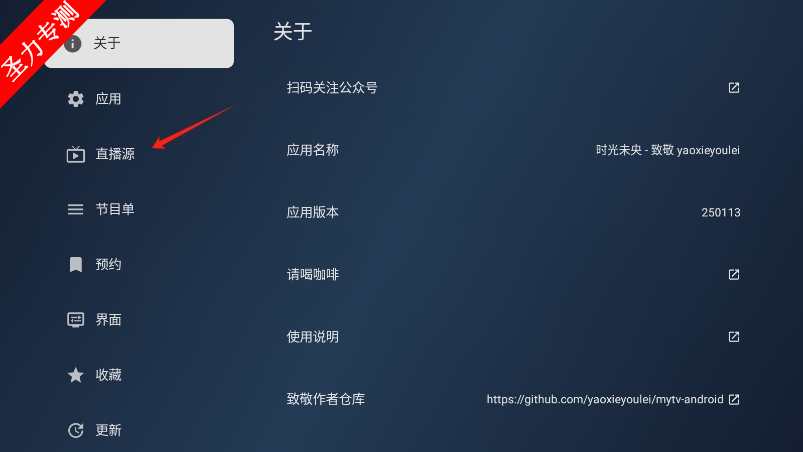Open external link icon for 使用说明

[x=734, y=337]
